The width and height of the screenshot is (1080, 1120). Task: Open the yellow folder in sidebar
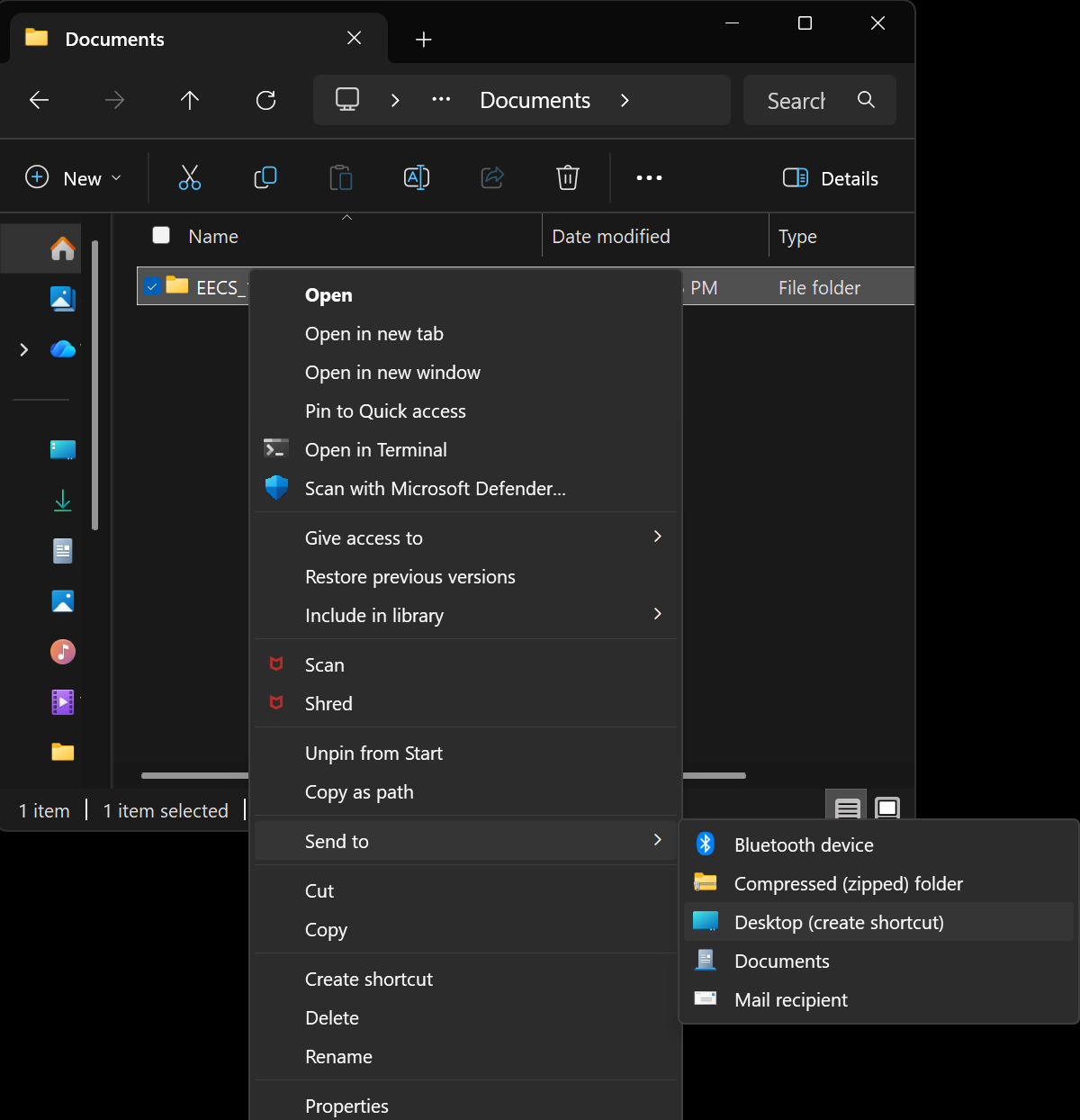(62, 752)
